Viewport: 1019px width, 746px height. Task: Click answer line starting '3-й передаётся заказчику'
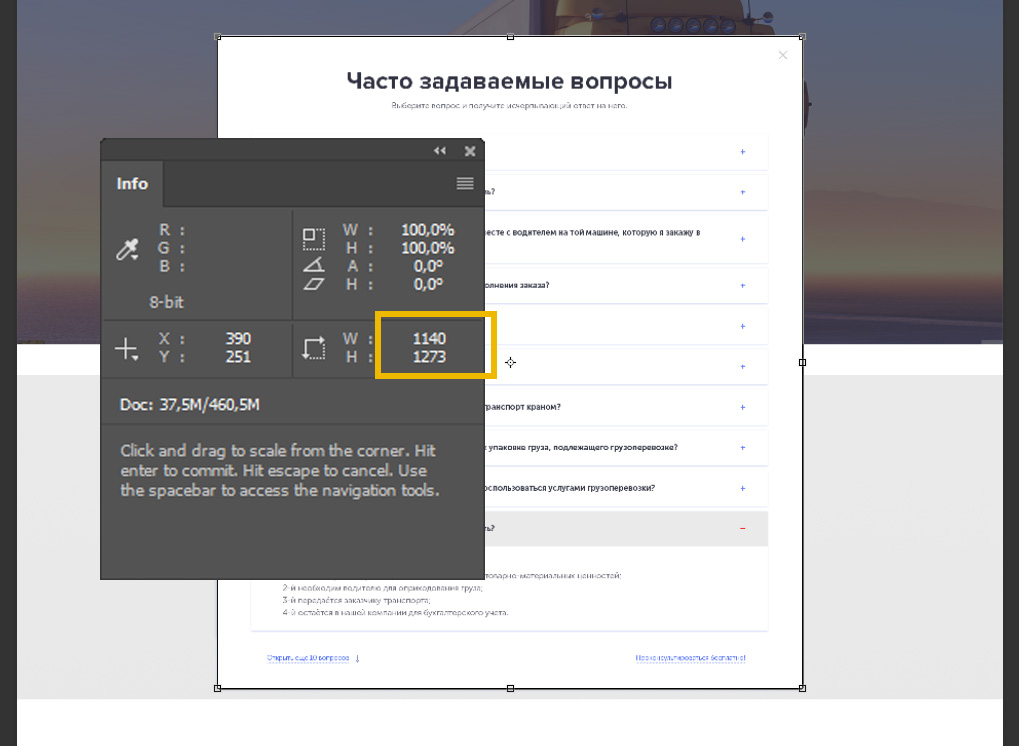(356, 600)
